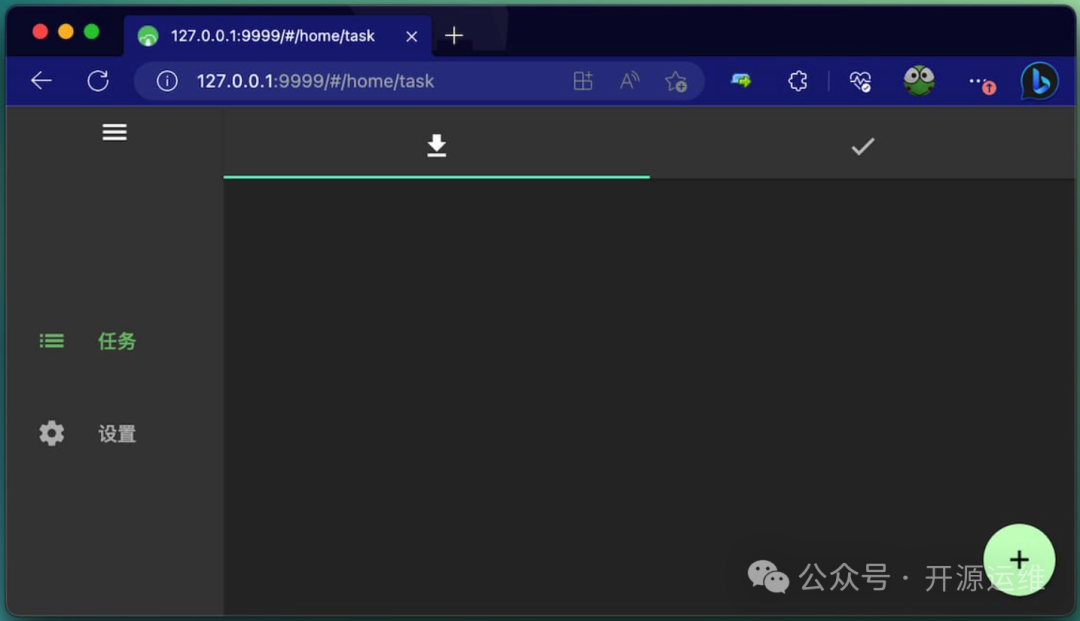The image size is (1080, 621).
Task: Toggle the hamburger sidebar menu
Action: coord(114,132)
